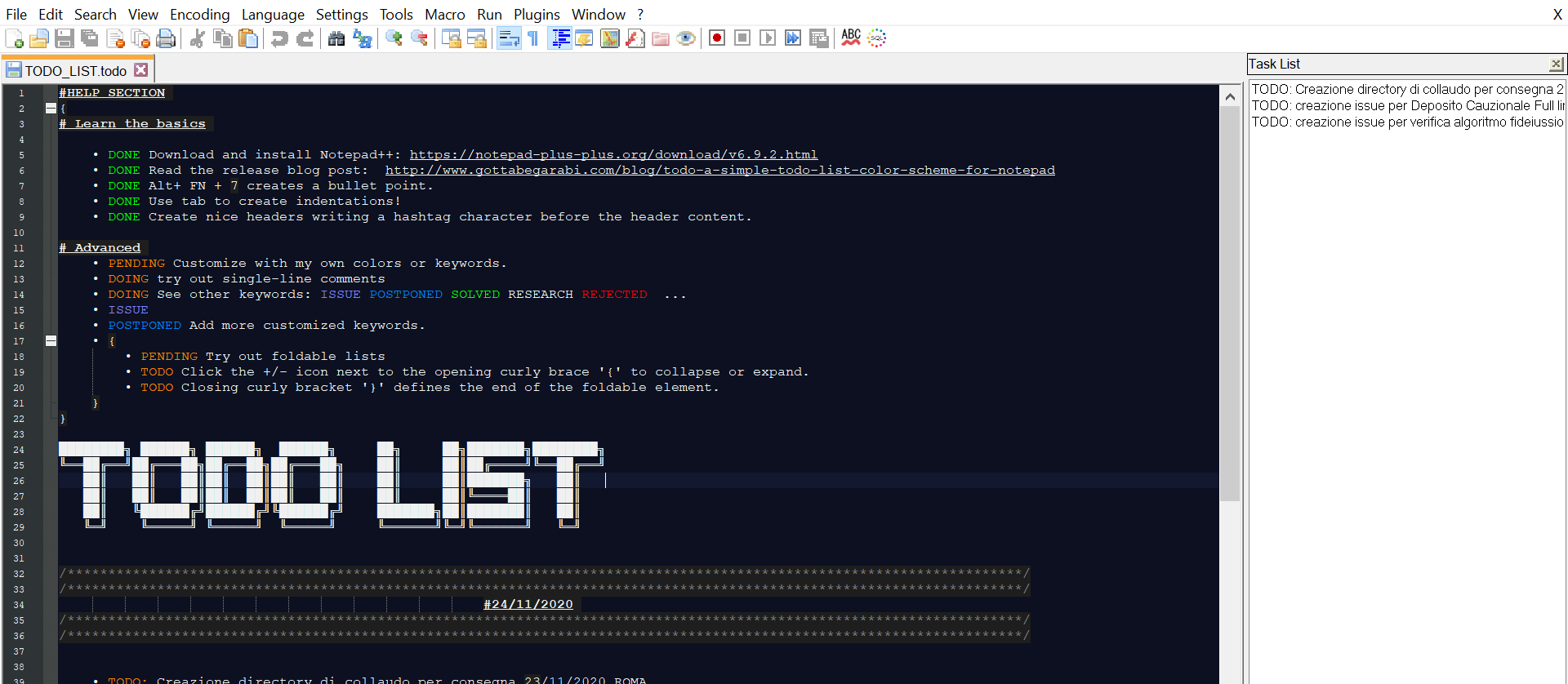Stop macro recording
The width and height of the screenshot is (1568, 684).
pyautogui.click(x=742, y=38)
